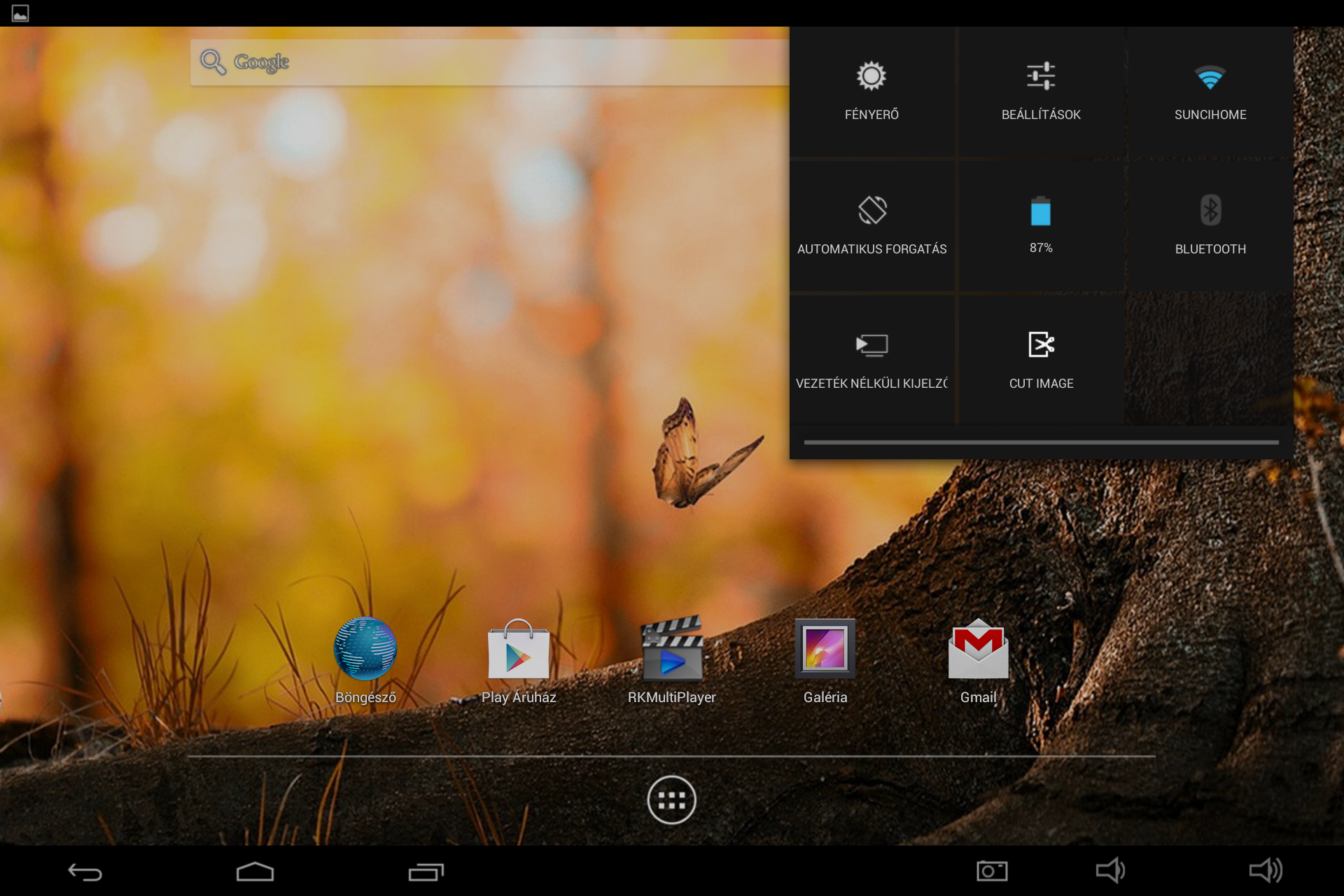
Task: Toggle SUNCIHOME Wi-Fi tile
Action: coord(1210,91)
